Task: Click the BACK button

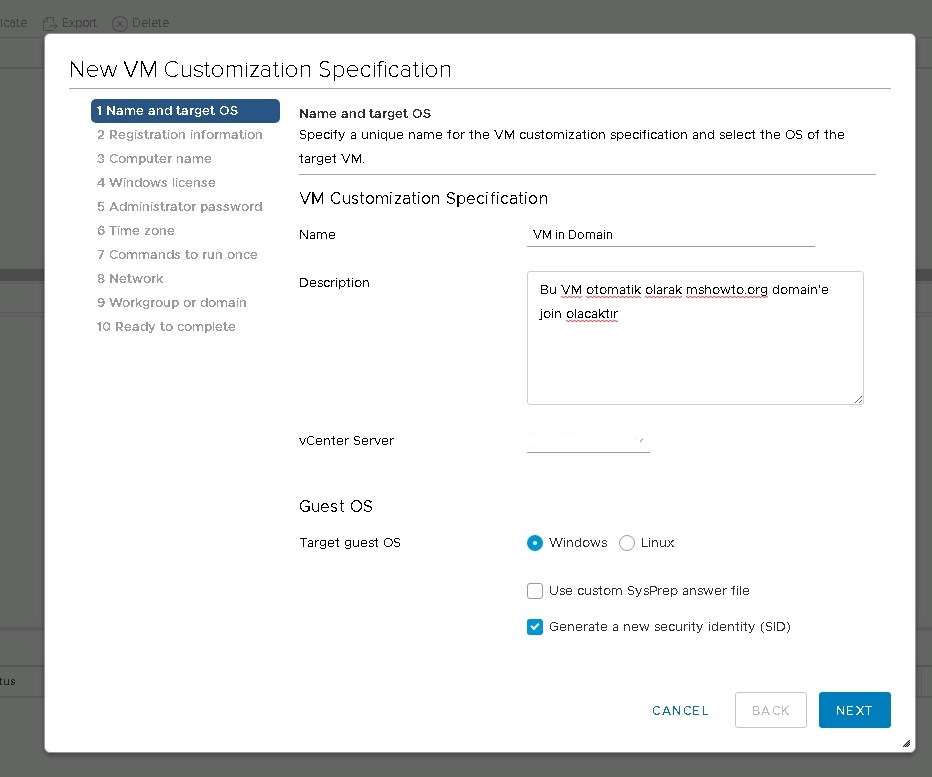Action: coord(770,710)
